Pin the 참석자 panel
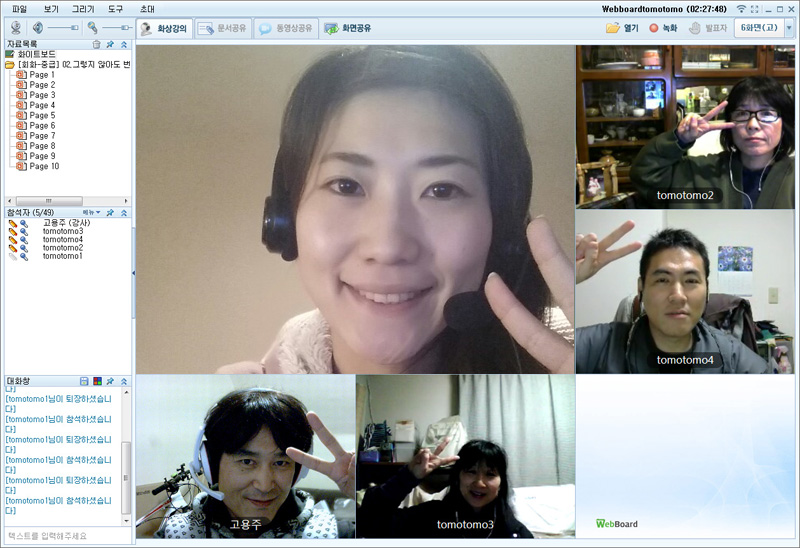Screen dimensions: 800x548 click(110, 213)
